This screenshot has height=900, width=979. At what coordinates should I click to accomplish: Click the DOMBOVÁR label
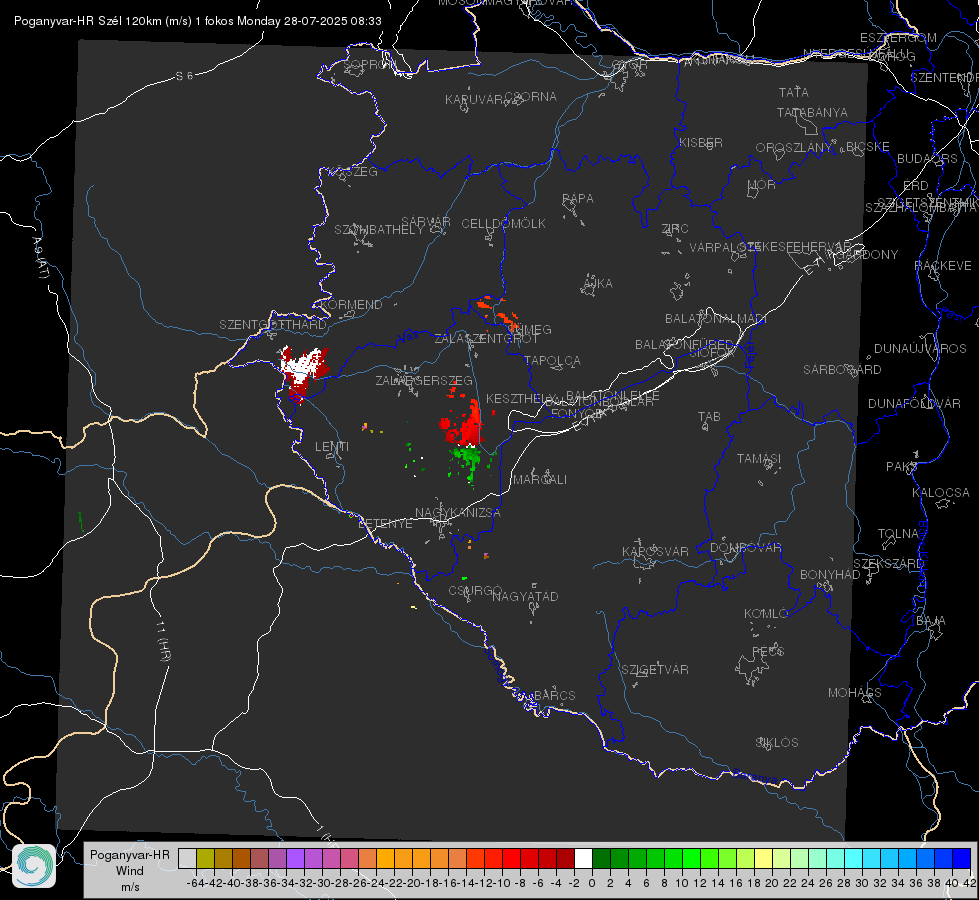tap(745, 548)
